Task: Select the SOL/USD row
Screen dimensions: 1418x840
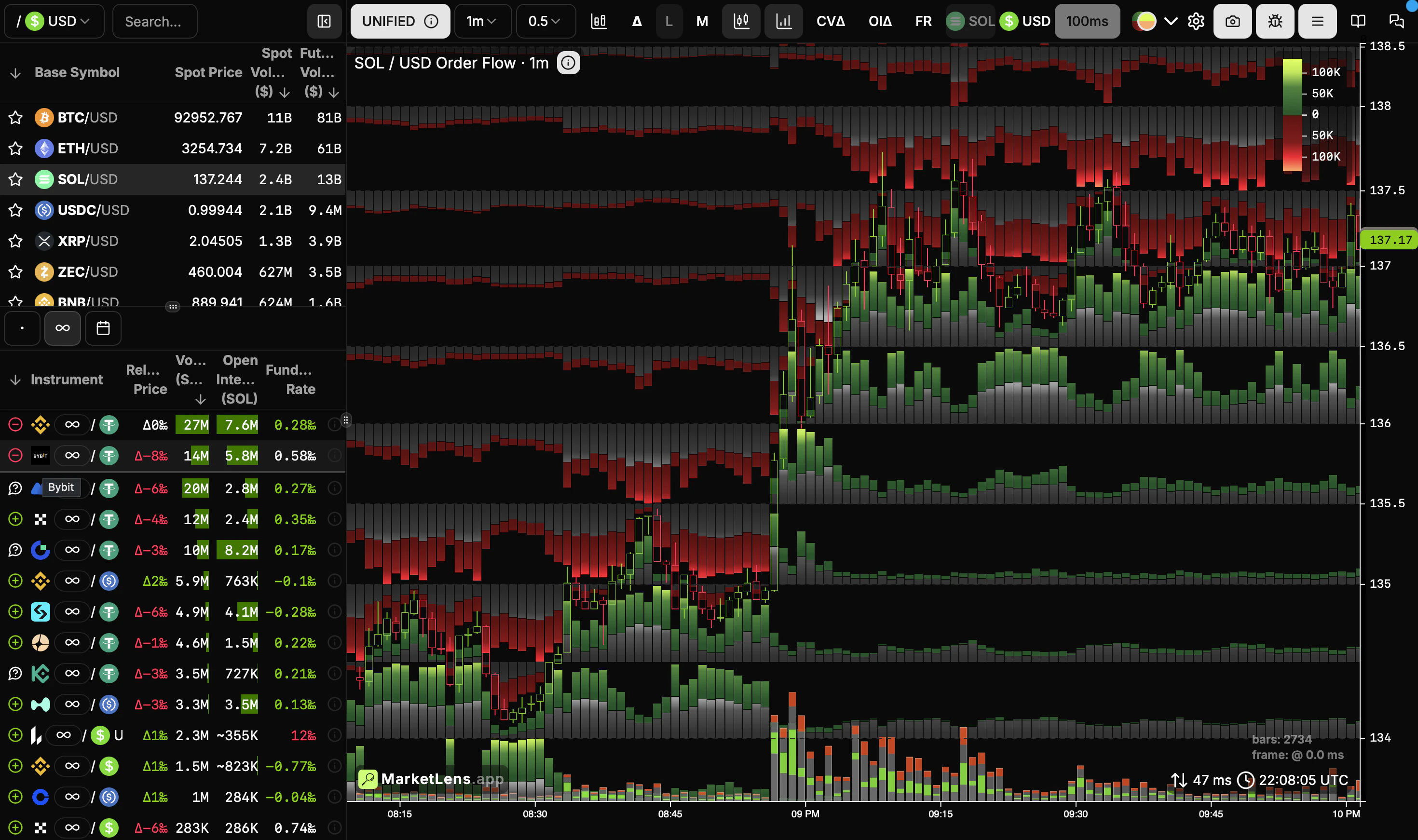Action: click(173, 179)
